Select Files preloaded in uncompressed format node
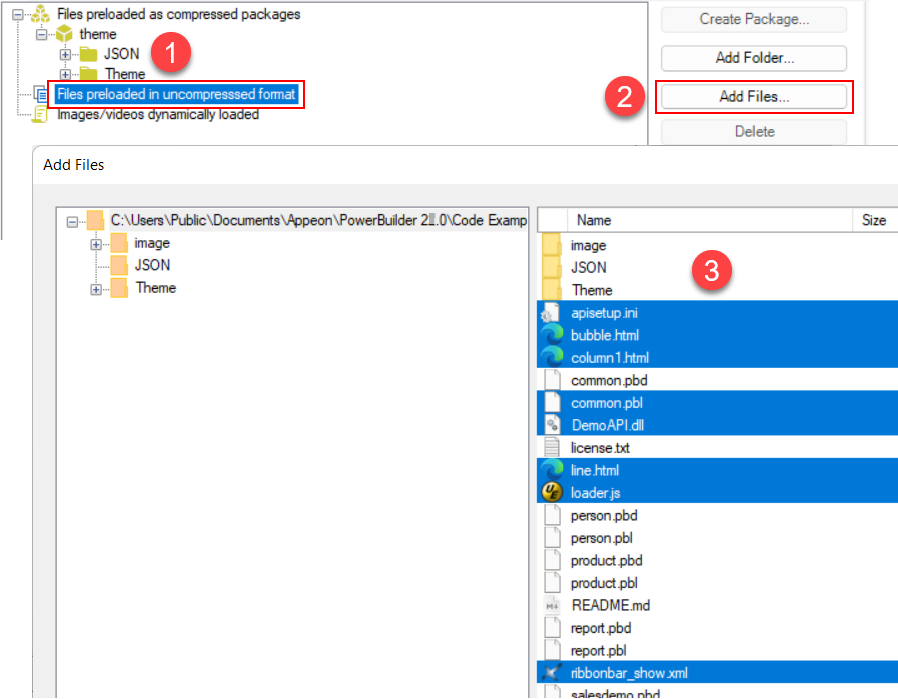The width and height of the screenshot is (898, 699). point(176,94)
